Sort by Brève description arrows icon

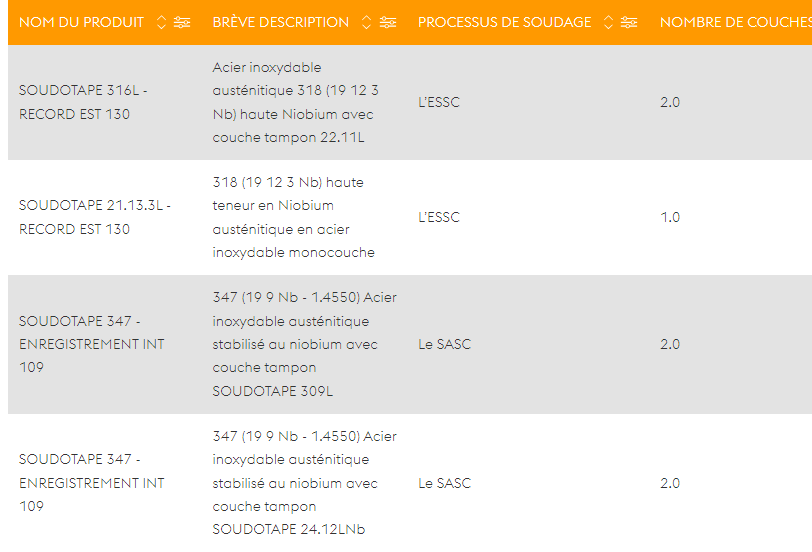(x=366, y=22)
